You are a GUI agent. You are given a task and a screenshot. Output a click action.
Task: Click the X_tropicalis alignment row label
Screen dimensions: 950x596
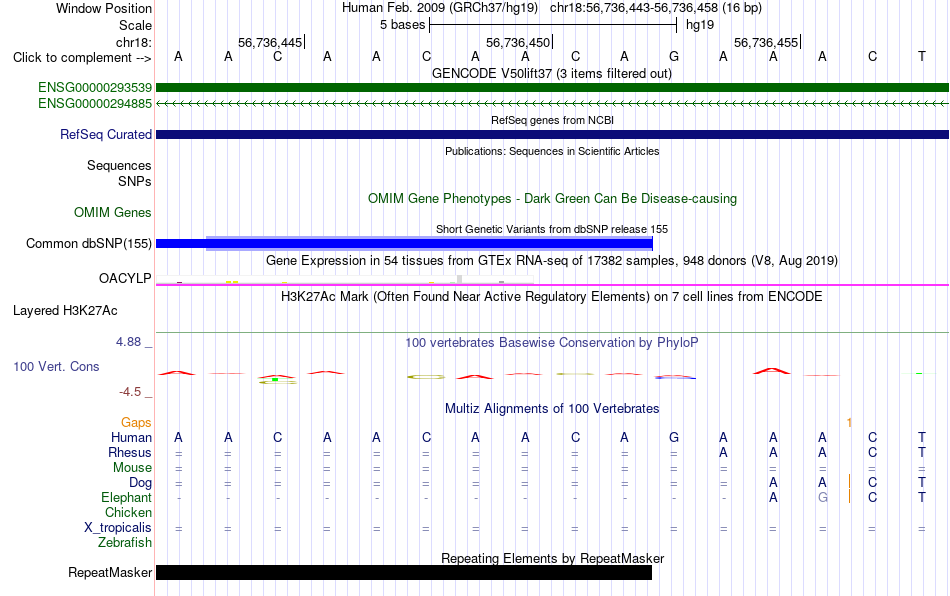pyautogui.click(x=118, y=528)
